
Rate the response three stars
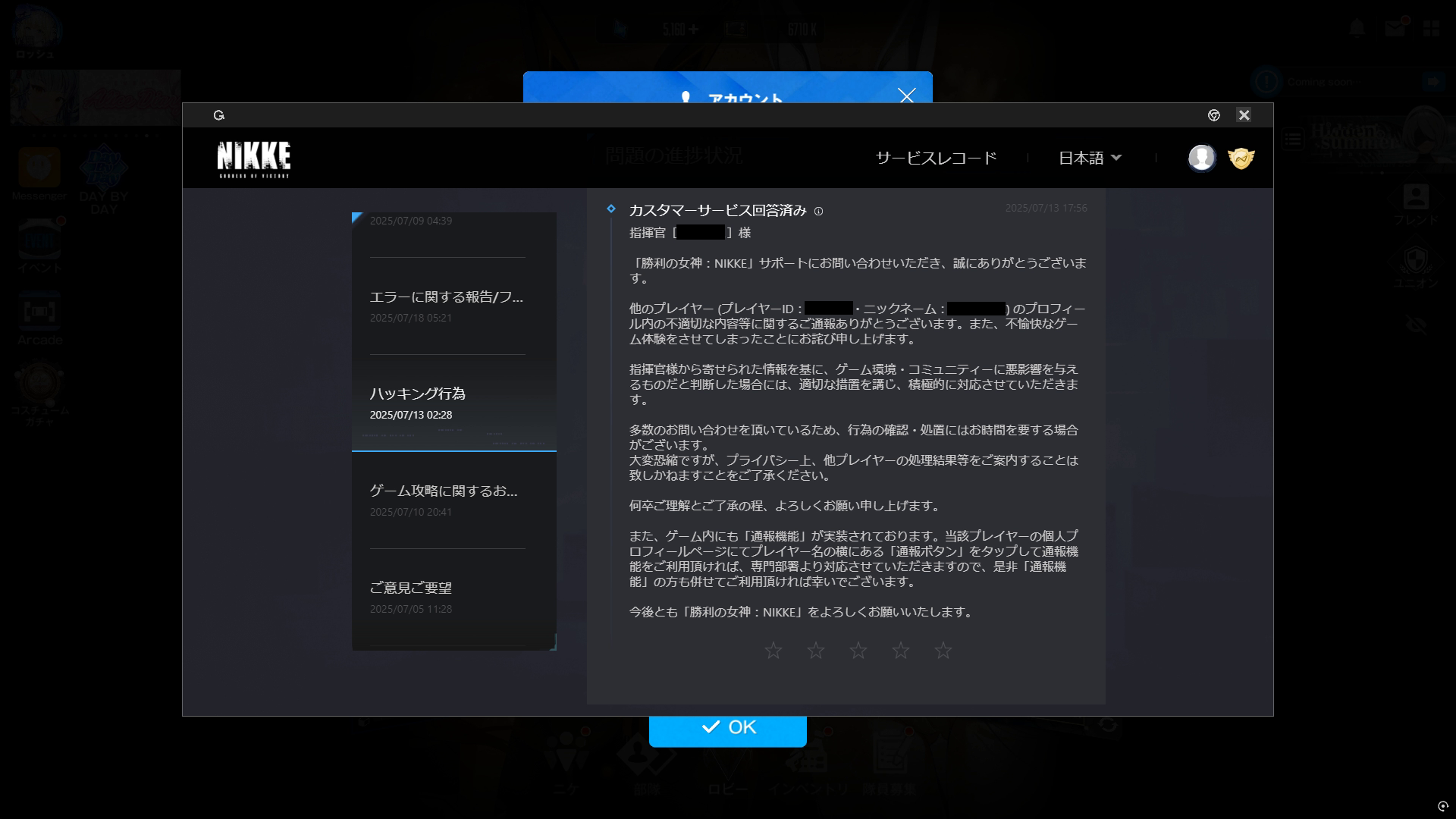(x=858, y=651)
